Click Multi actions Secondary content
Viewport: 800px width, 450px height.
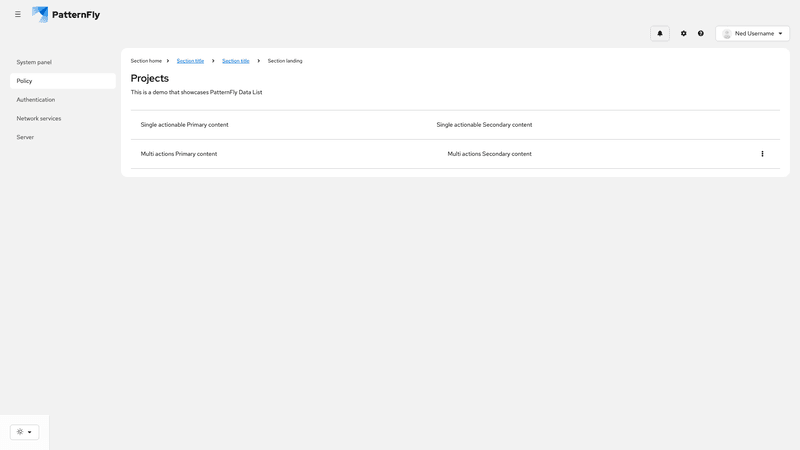(489, 154)
